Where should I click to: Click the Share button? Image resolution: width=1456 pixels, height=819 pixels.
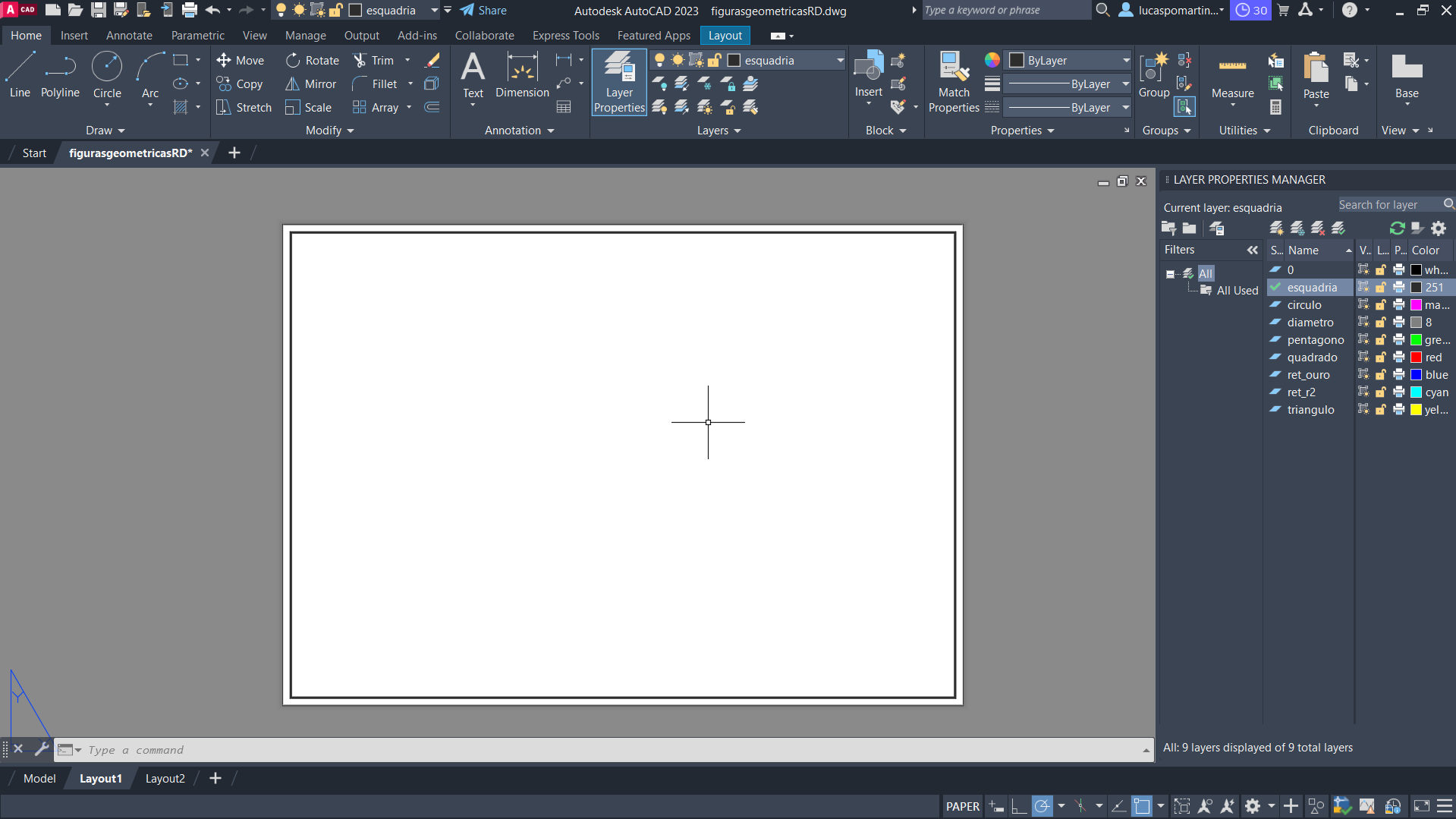pyautogui.click(x=483, y=11)
